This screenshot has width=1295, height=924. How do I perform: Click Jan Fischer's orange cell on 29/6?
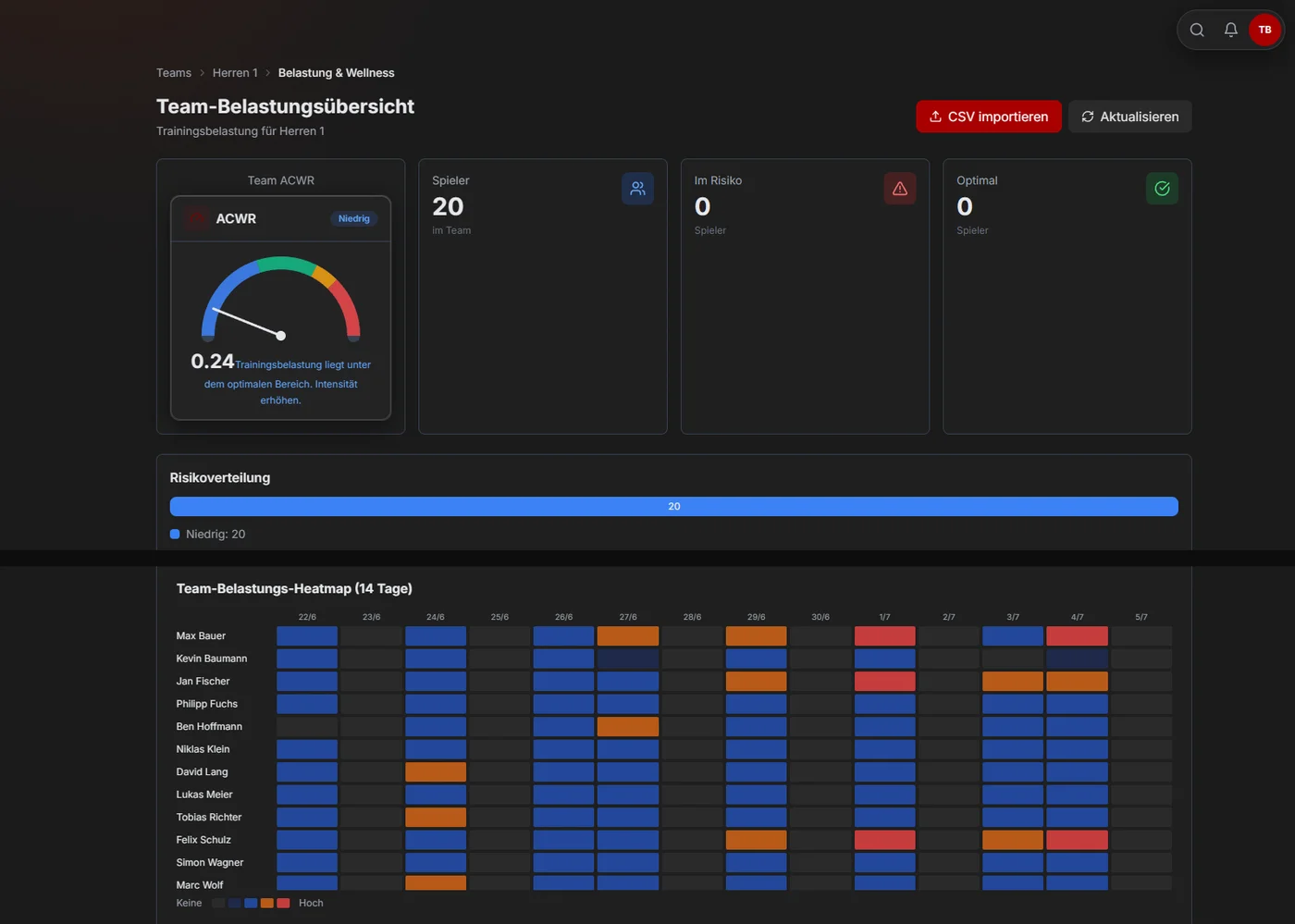757,682
